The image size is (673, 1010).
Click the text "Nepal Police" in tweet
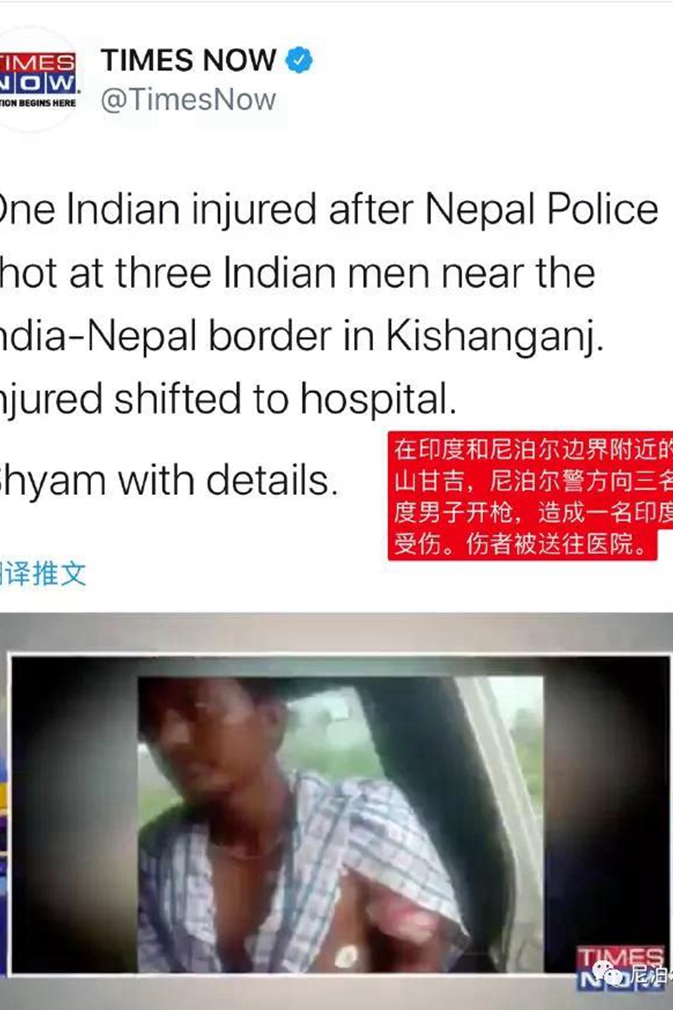542,211
